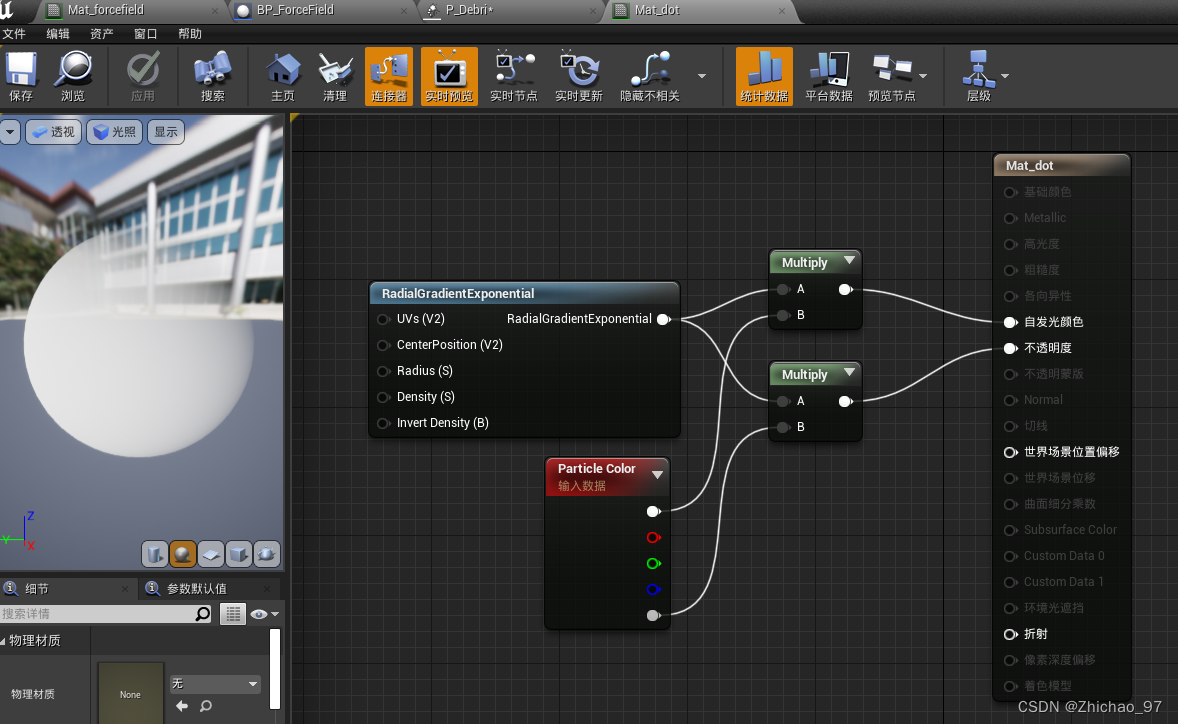Open the 编辑 (Edit) menu
The height and width of the screenshot is (724, 1178).
click(x=58, y=34)
